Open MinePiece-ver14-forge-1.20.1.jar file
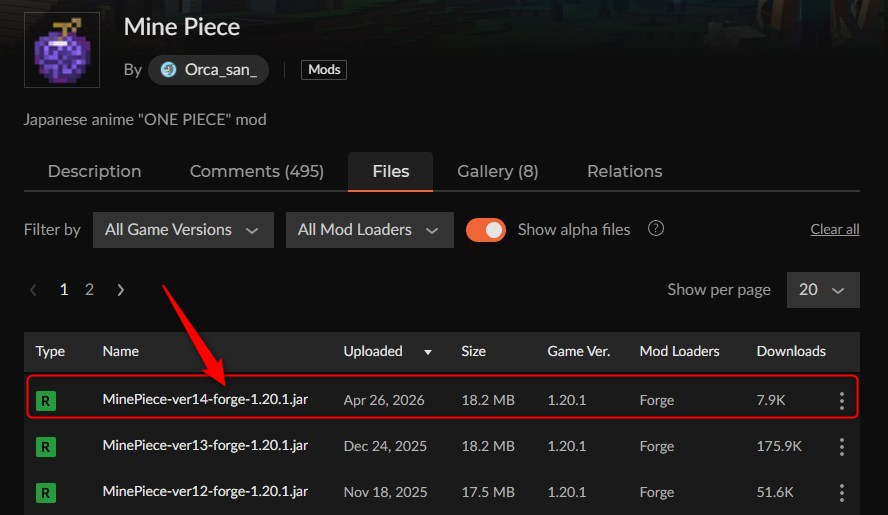Image resolution: width=888 pixels, height=515 pixels. (205, 399)
